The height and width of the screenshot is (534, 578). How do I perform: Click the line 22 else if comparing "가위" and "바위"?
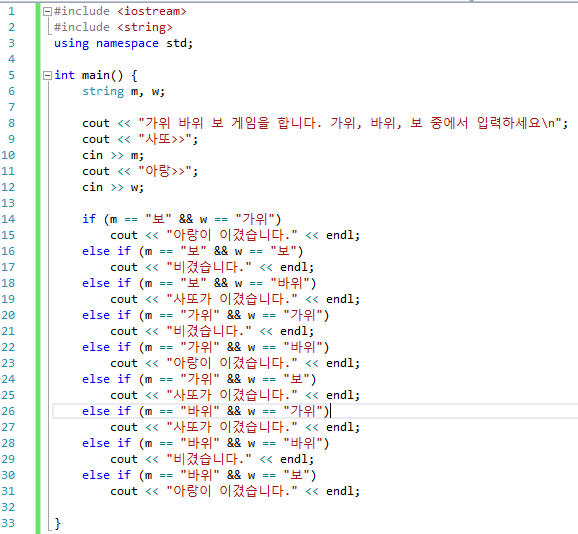point(205,348)
